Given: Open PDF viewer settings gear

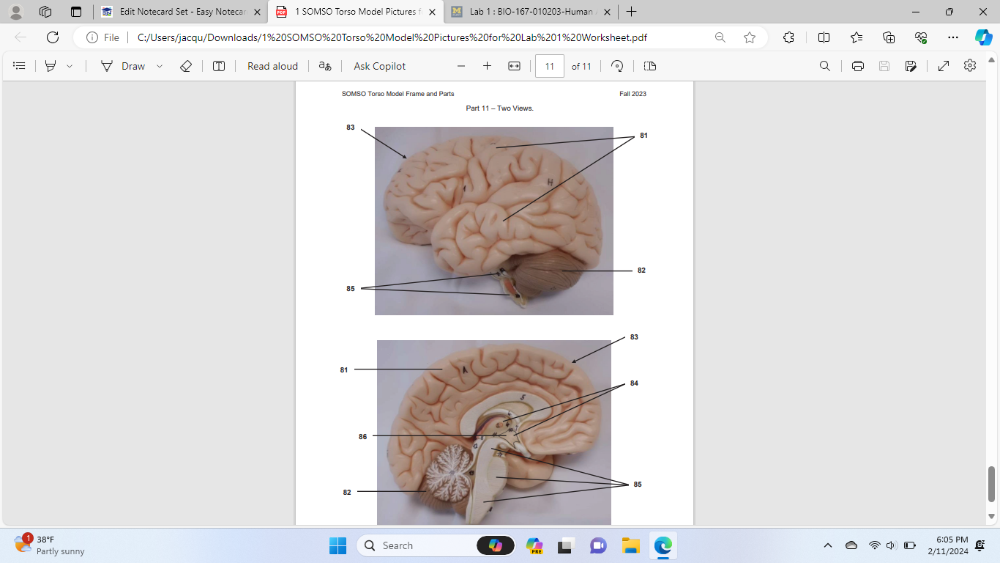Looking at the screenshot, I should point(969,66).
